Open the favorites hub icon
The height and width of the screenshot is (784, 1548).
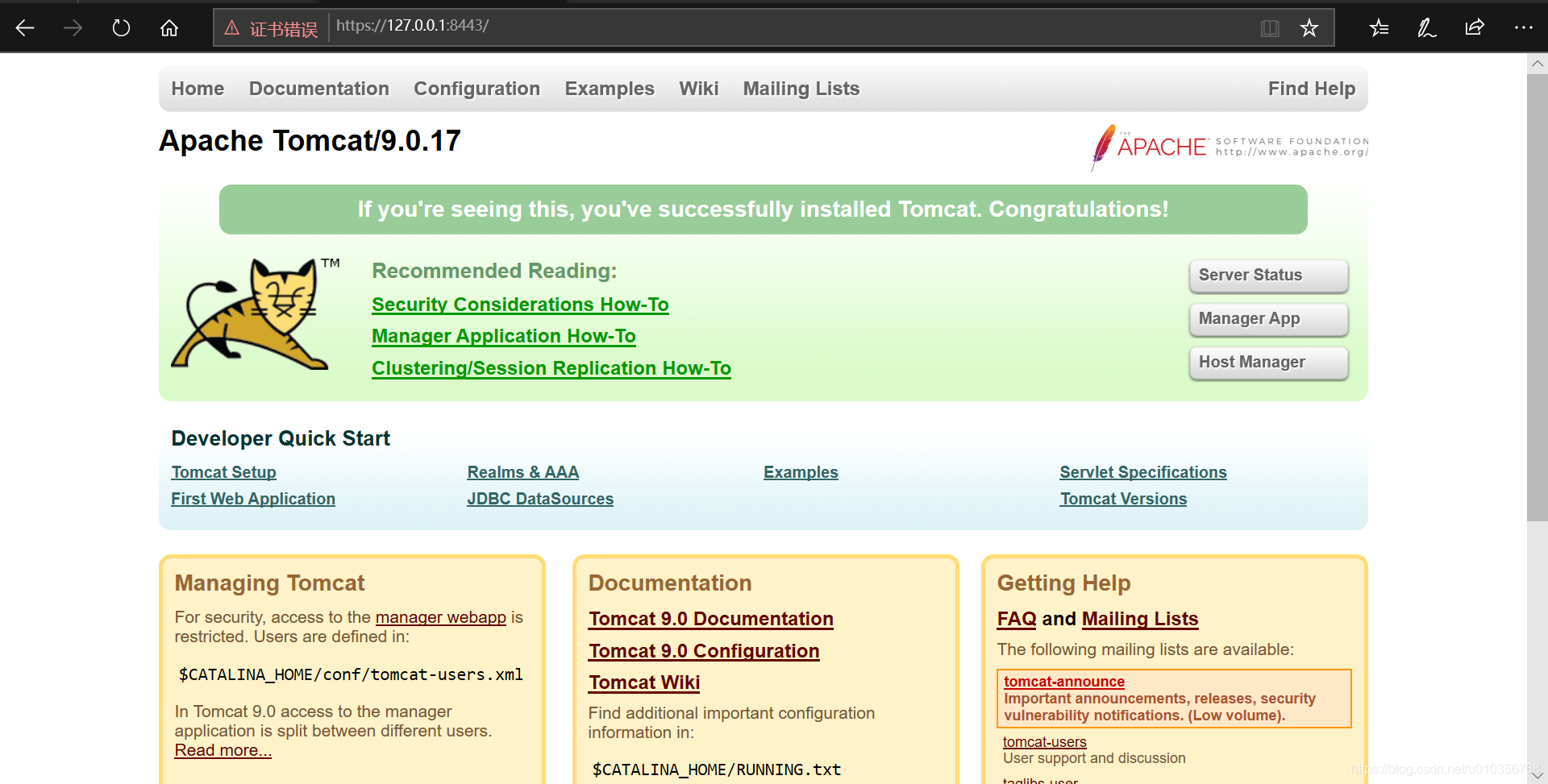click(1379, 28)
